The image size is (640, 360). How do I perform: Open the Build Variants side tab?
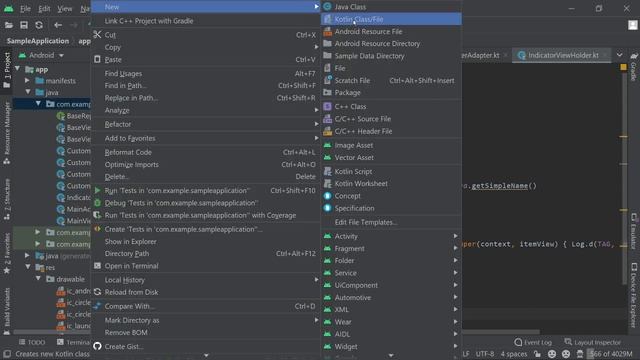click(x=7, y=311)
